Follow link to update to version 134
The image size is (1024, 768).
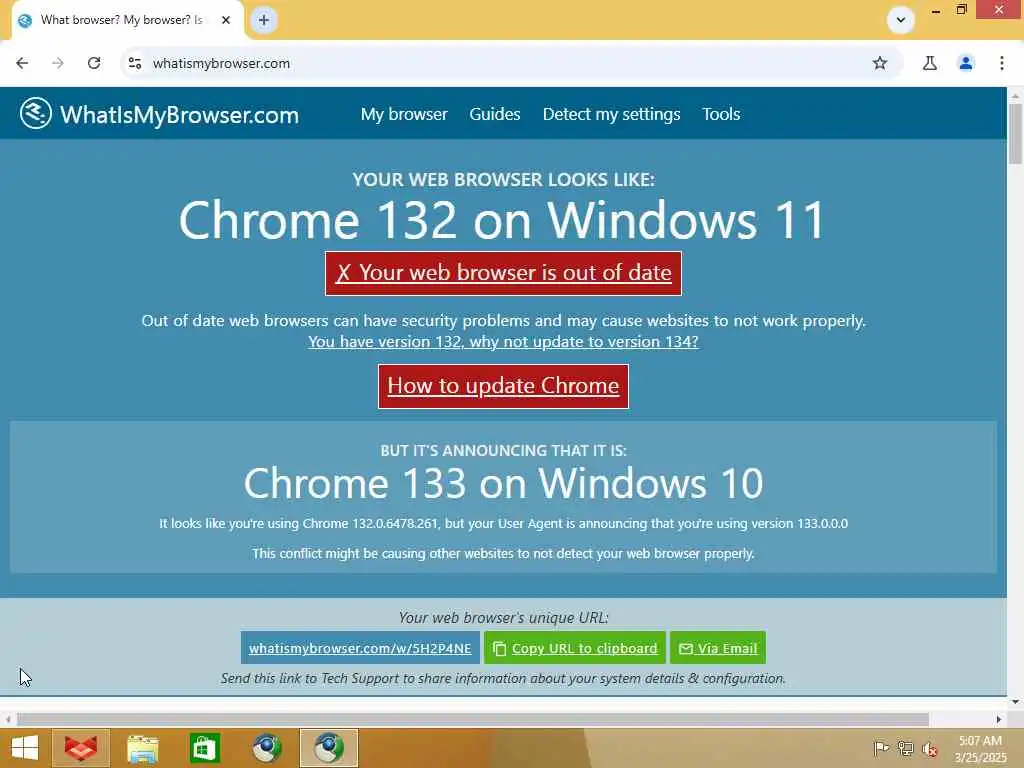[x=504, y=342]
